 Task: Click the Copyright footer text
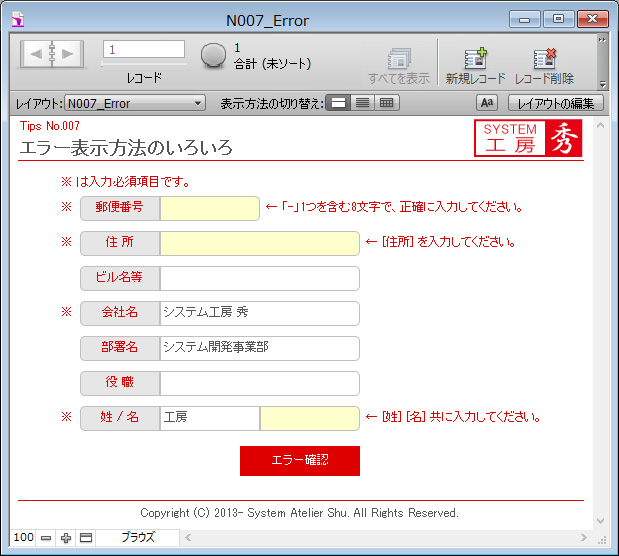click(299, 513)
